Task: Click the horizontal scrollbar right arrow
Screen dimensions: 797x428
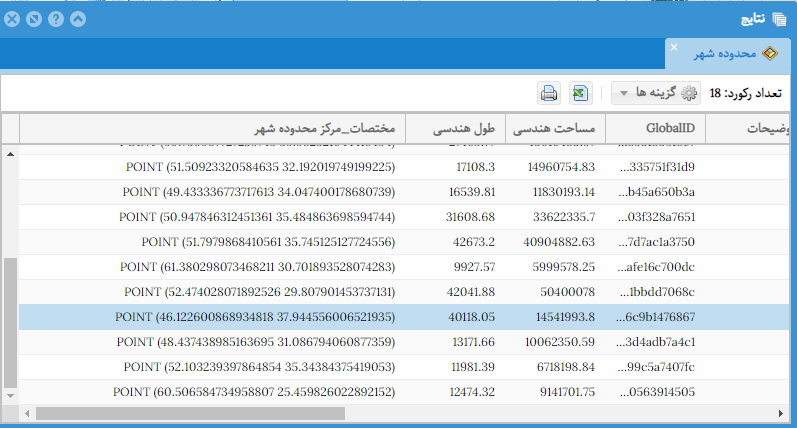Action: click(x=787, y=412)
